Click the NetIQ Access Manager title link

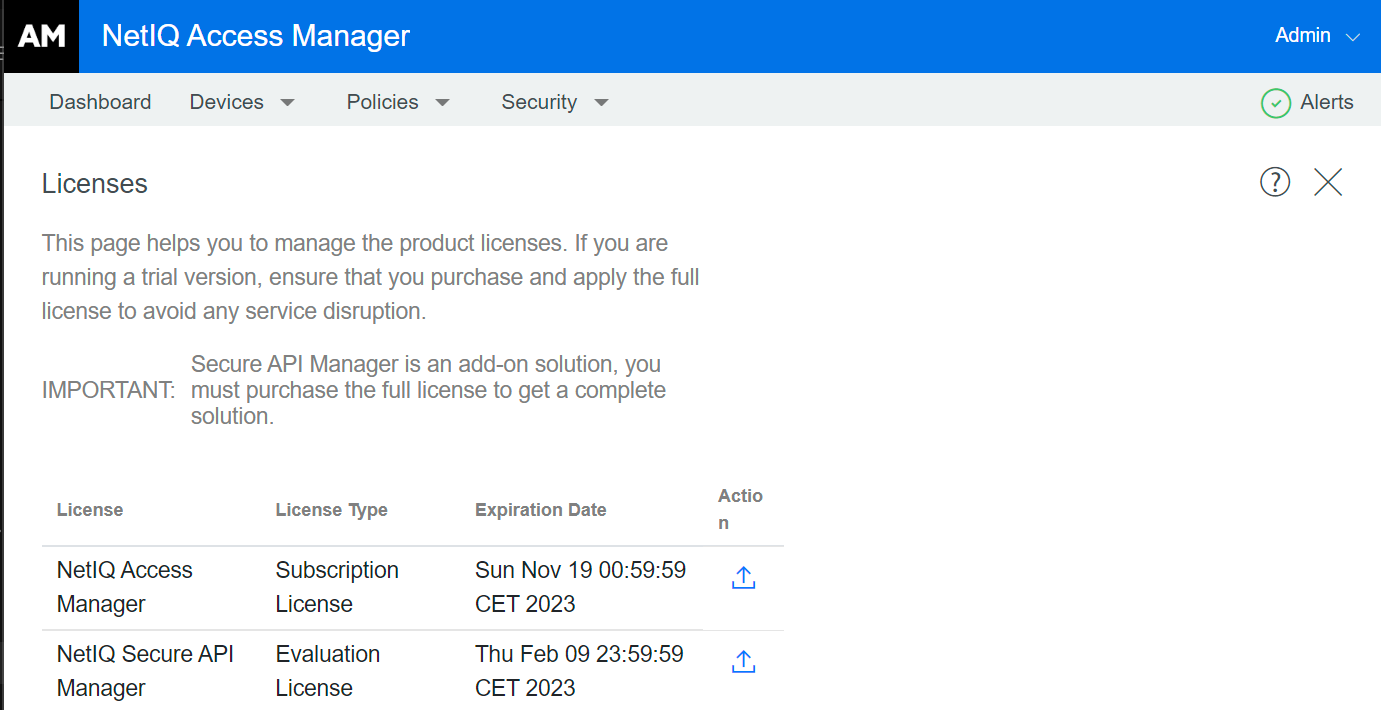pyautogui.click(x=255, y=36)
